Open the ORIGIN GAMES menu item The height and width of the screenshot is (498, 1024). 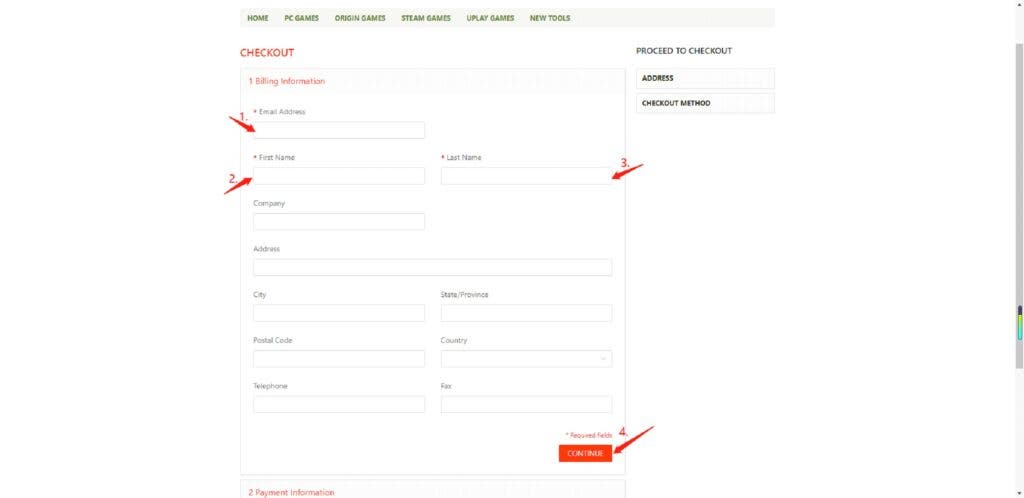tap(360, 18)
